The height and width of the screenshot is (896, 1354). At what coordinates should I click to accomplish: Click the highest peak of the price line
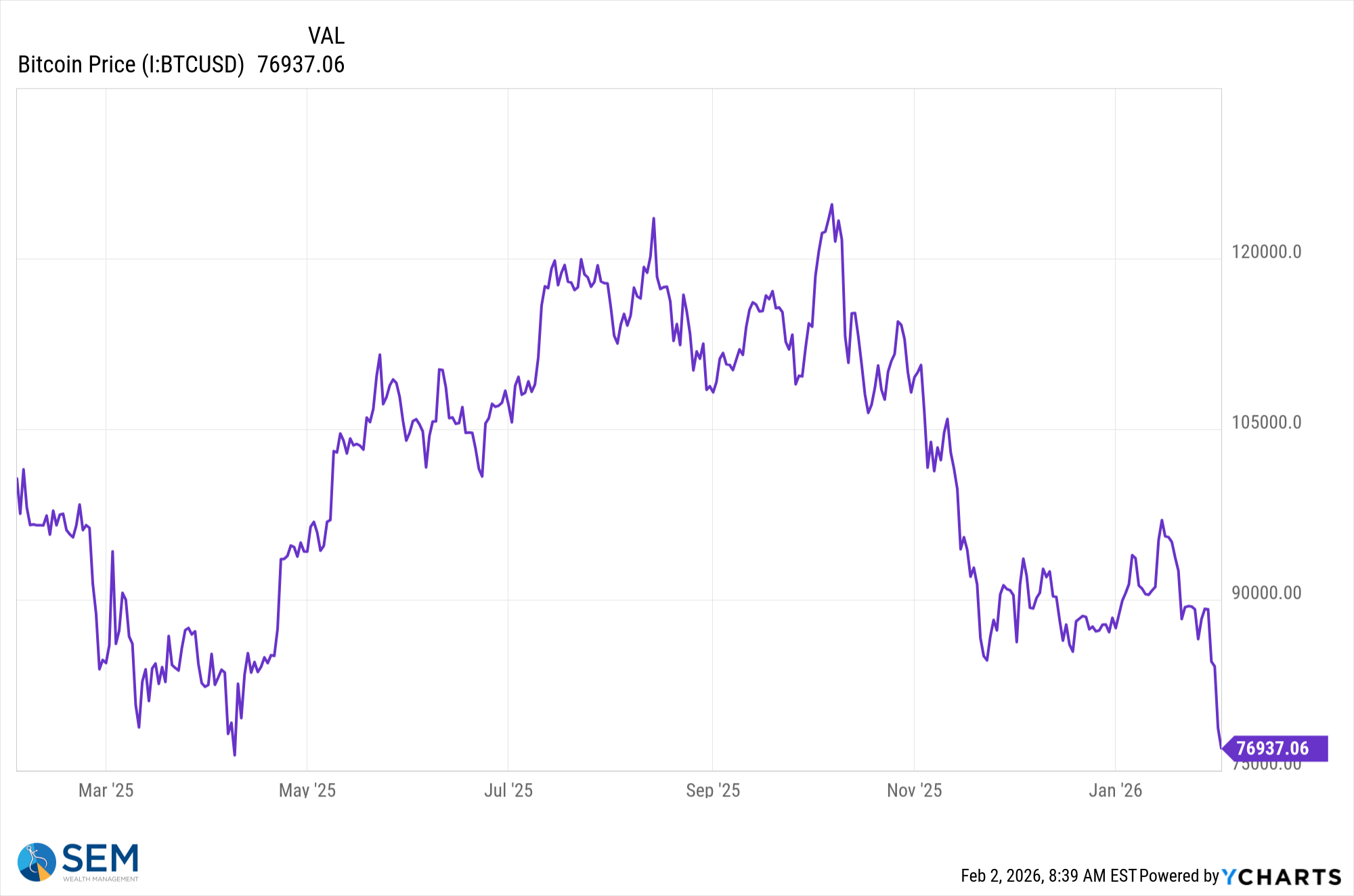832,204
